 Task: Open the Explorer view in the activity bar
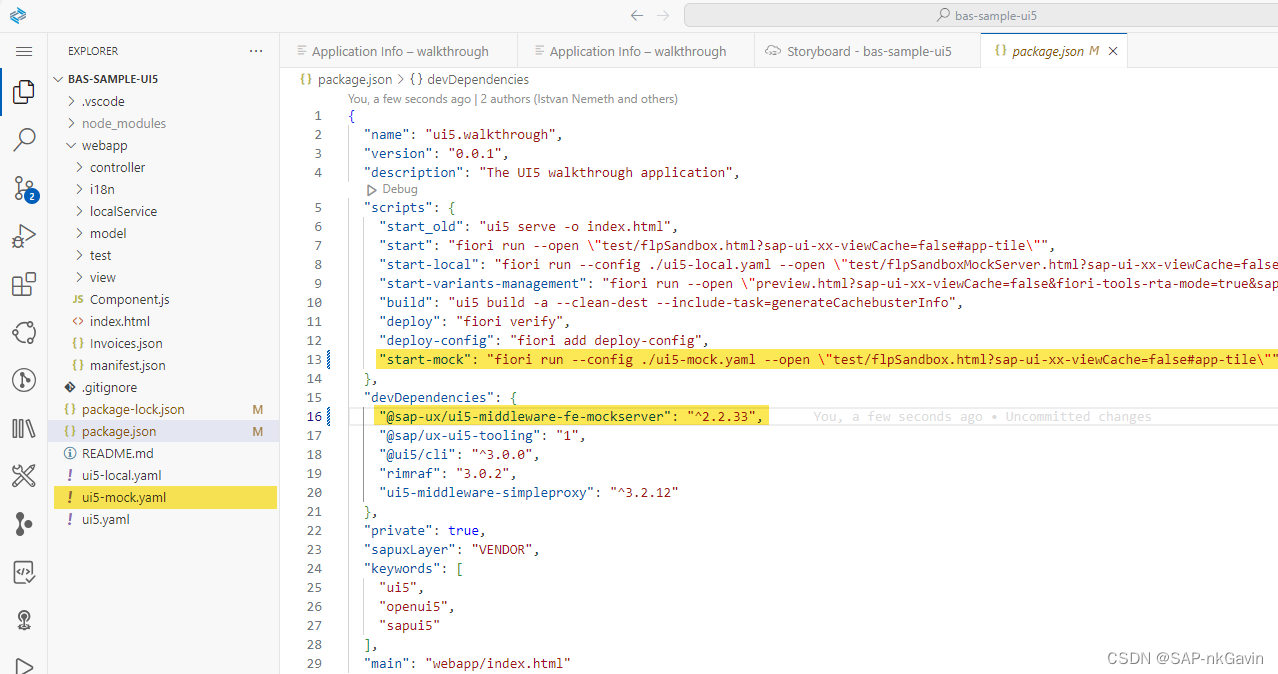click(x=24, y=91)
